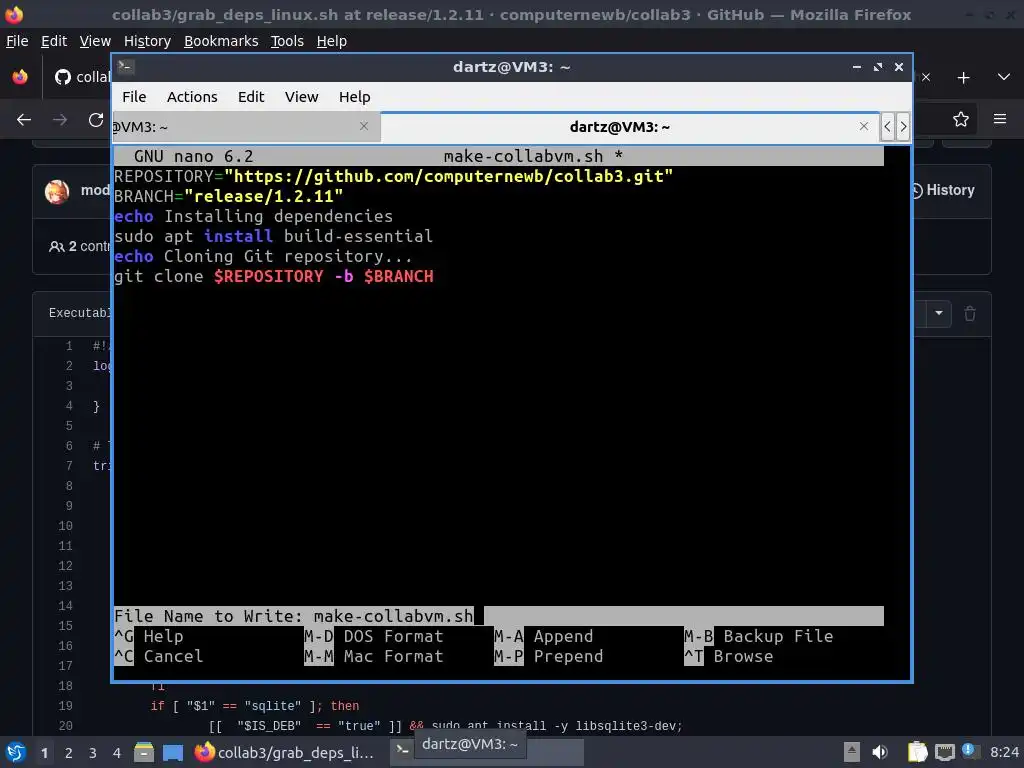Open Firefox Edit menu
The height and width of the screenshot is (768, 1024).
[x=54, y=41]
